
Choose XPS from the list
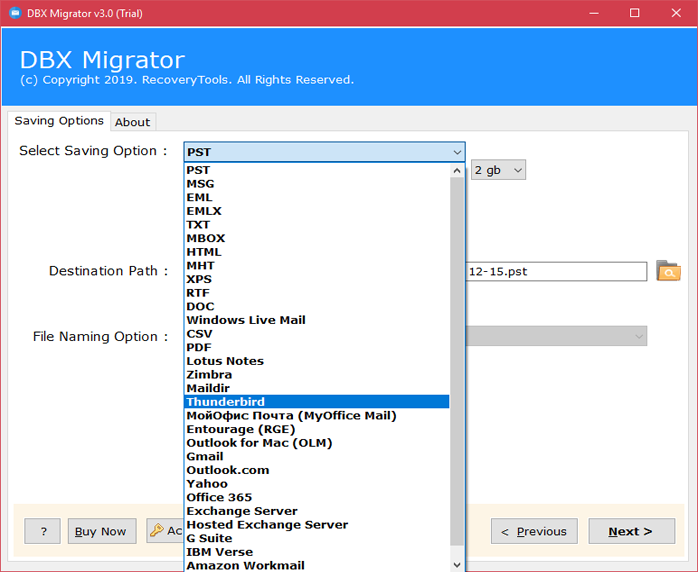[x=317, y=279]
